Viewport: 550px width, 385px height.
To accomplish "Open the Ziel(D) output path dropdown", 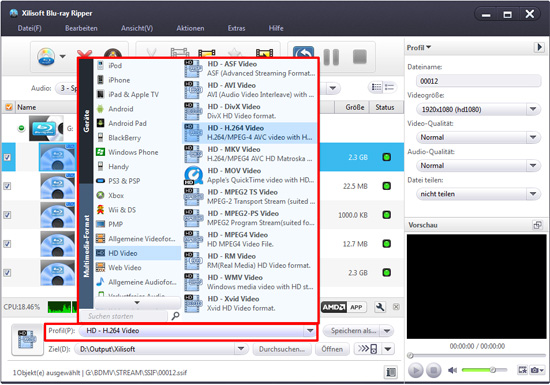I will 241,349.
